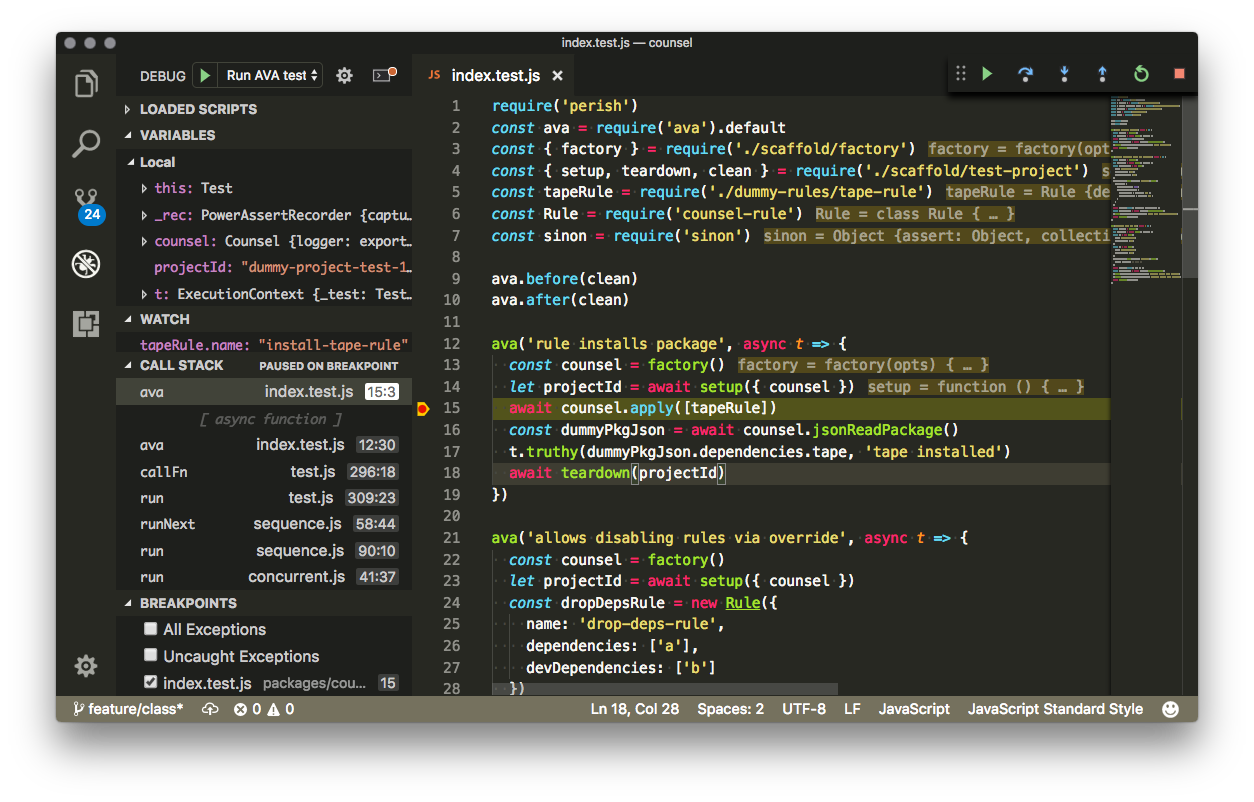Publish changes via cloud sync icon

coord(210,709)
